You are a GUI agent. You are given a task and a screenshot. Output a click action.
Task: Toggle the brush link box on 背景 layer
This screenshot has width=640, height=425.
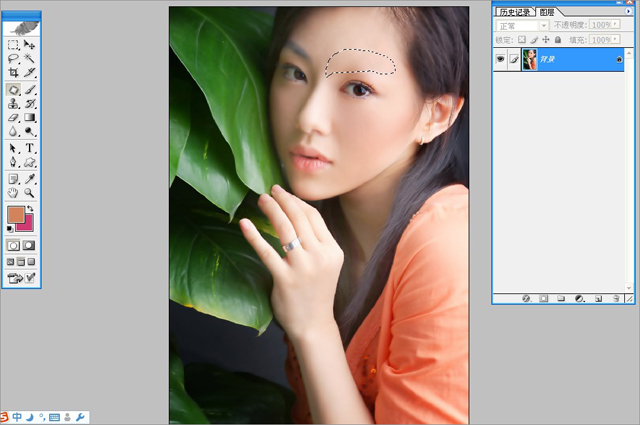click(514, 60)
